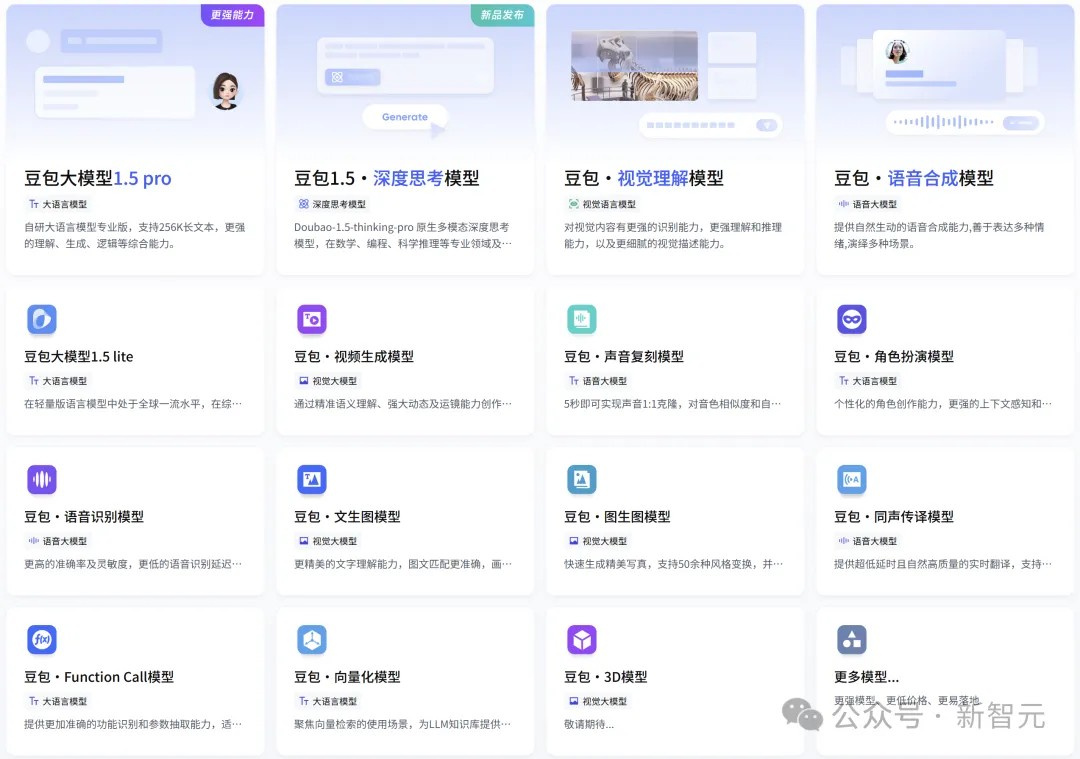Click the 深度思考模型 tag icon

click(303, 204)
